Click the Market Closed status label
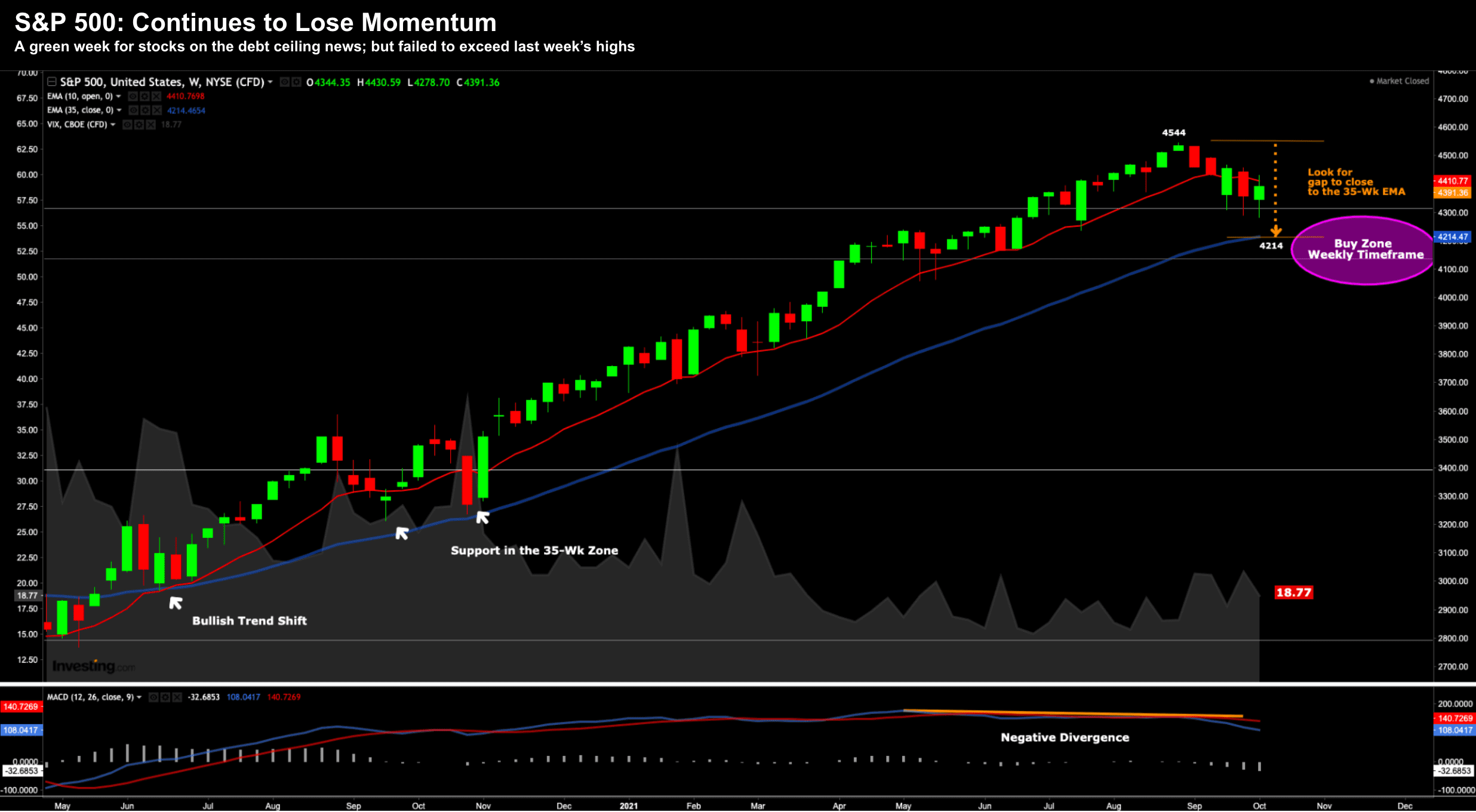1476x812 pixels. (1399, 81)
